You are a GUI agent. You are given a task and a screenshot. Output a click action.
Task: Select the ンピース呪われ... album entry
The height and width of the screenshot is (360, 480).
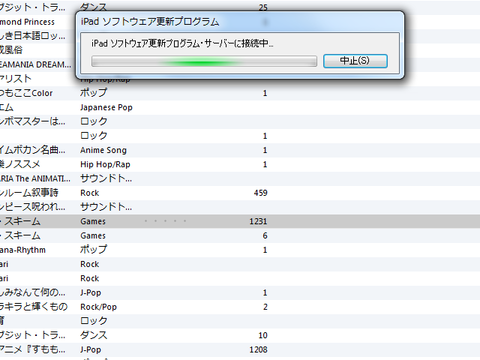pyautogui.click(x=33, y=207)
